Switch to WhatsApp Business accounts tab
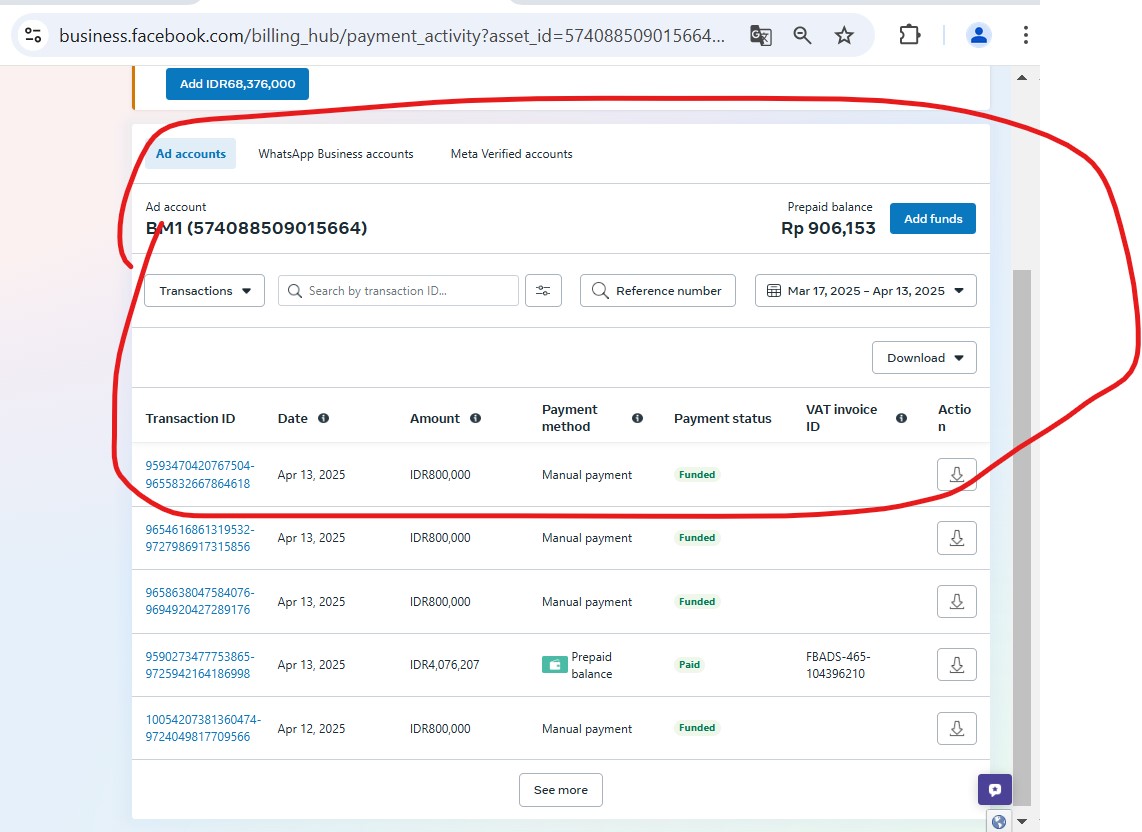 [335, 154]
